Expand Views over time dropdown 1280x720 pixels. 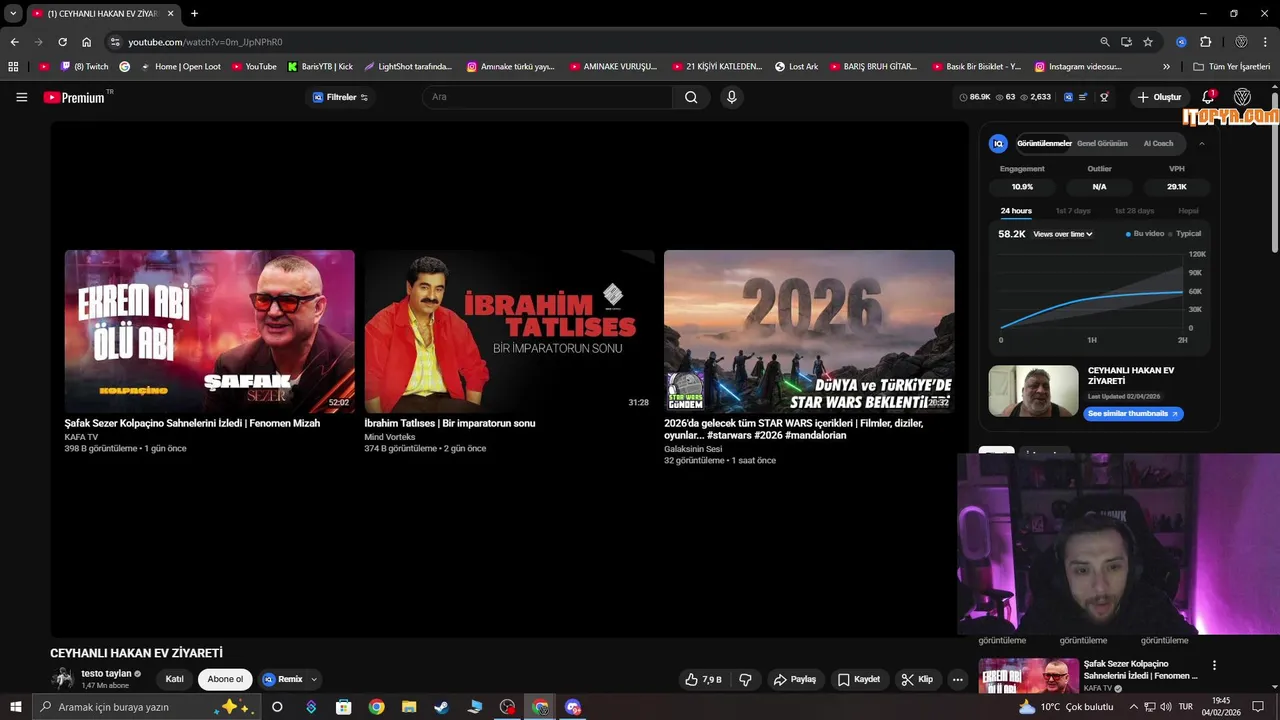pos(1063,234)
